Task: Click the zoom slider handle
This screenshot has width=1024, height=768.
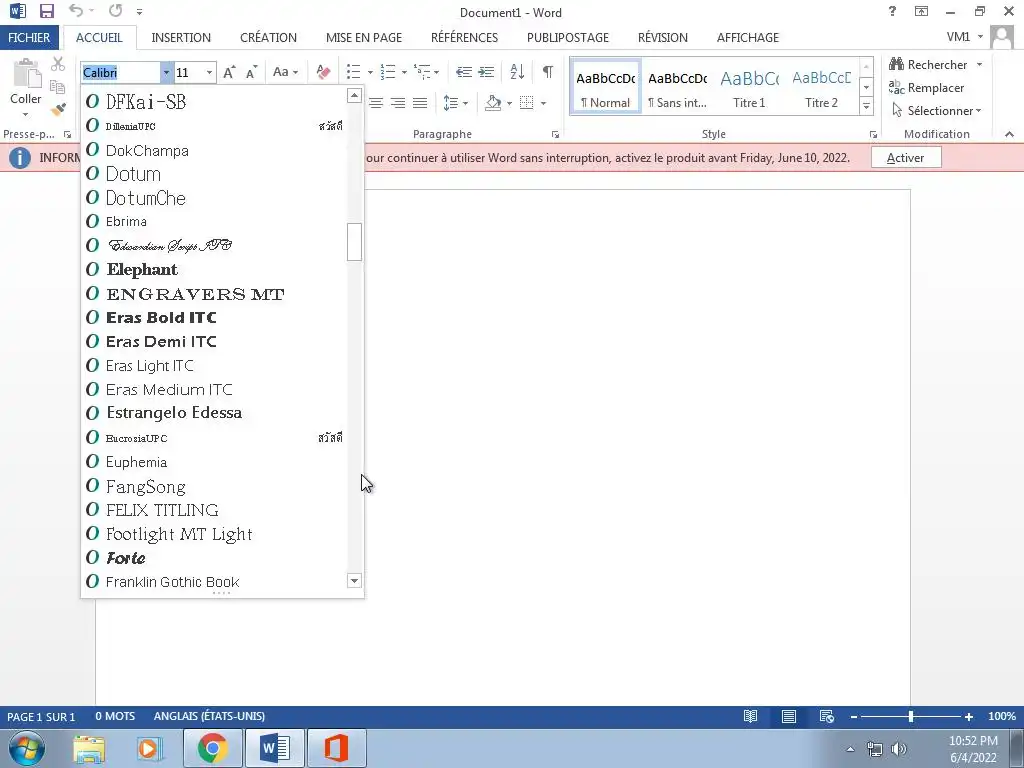Action: click(x=910, y=716)
